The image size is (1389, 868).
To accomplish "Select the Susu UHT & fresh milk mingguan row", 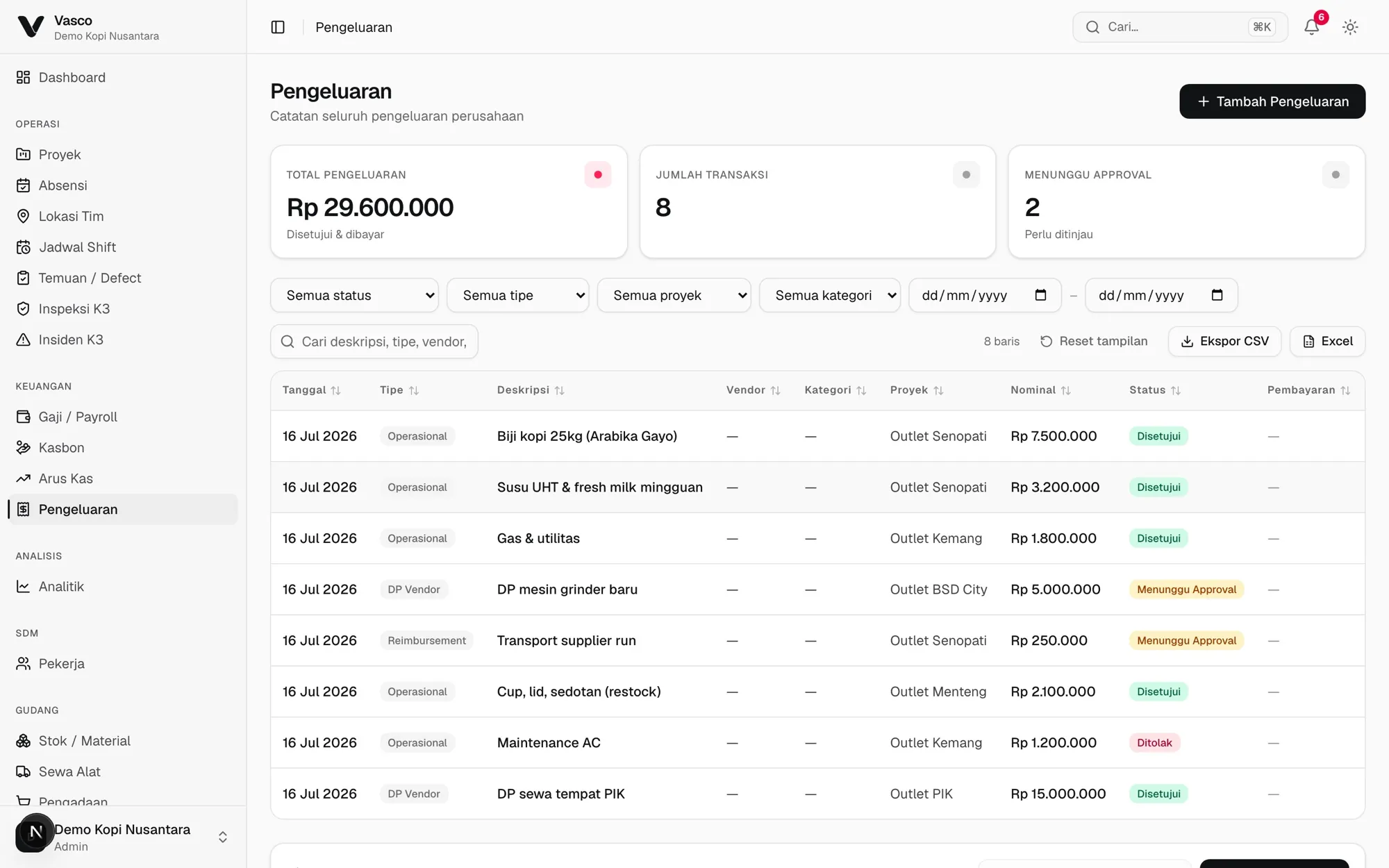I will (x=817, y=487).
